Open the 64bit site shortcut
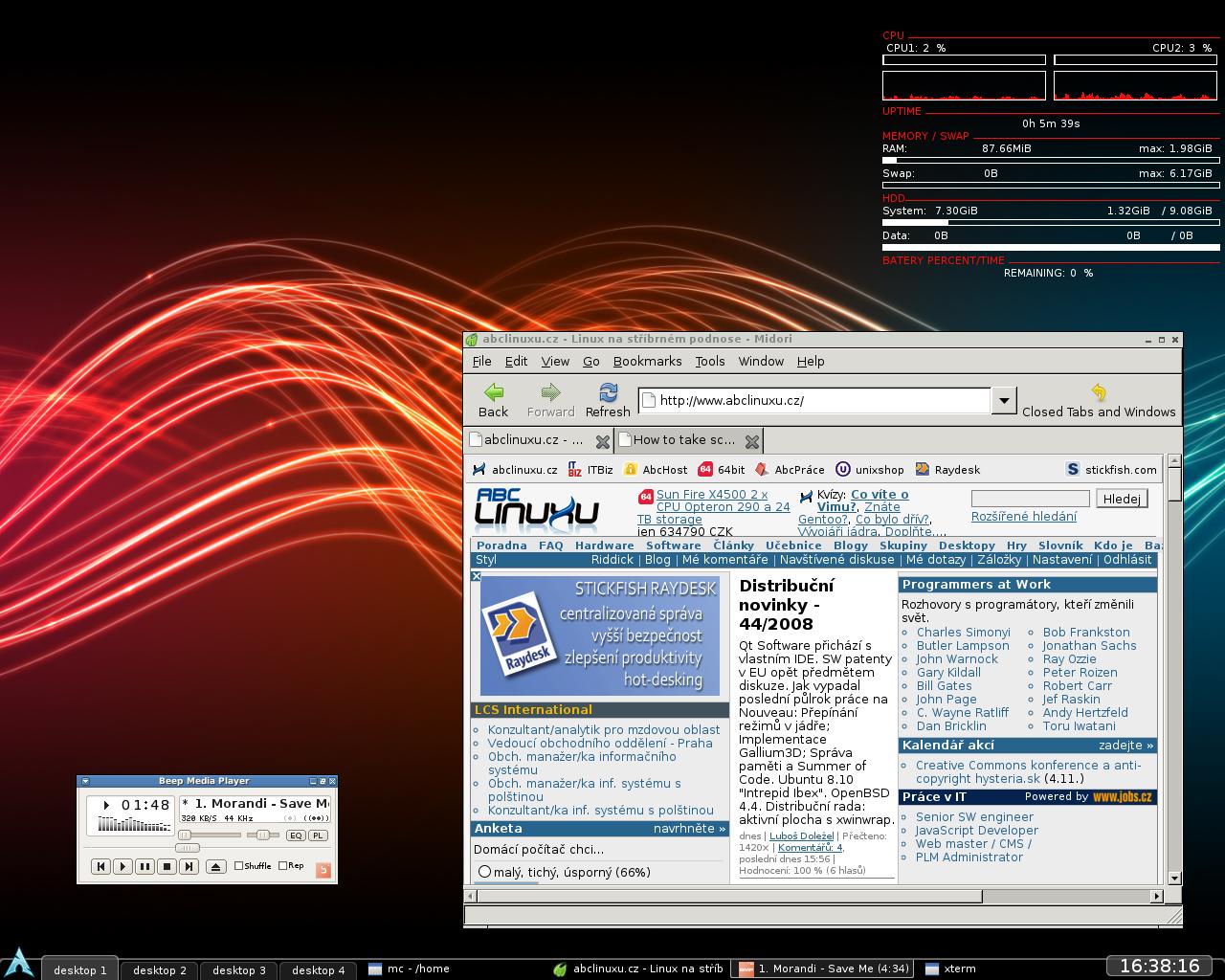The image size is (1225, 980). pos(722,470)
